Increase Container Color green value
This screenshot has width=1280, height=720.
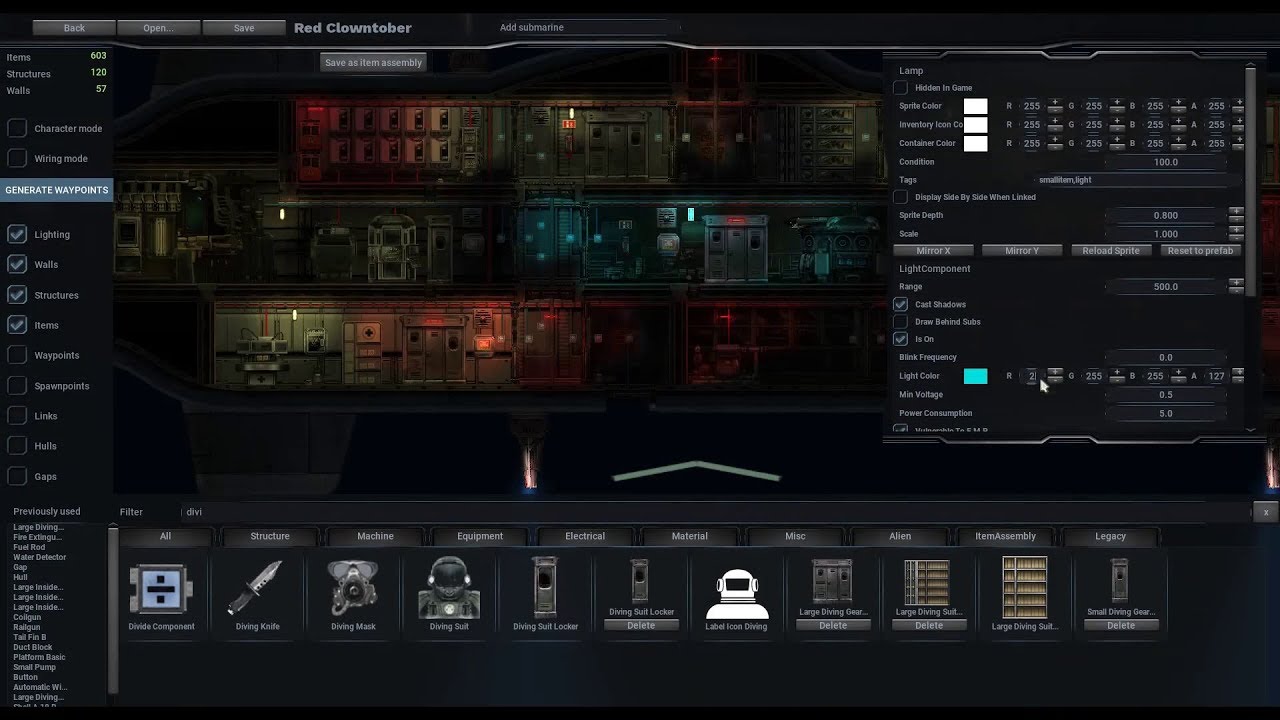1116,139
